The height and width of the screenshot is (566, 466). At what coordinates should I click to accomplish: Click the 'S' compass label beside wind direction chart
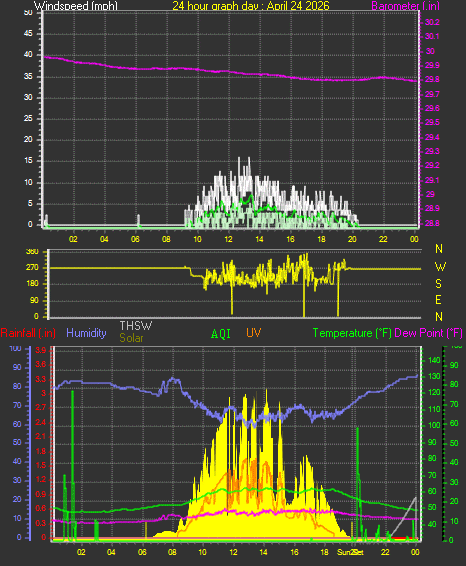(x=439, y=284)
